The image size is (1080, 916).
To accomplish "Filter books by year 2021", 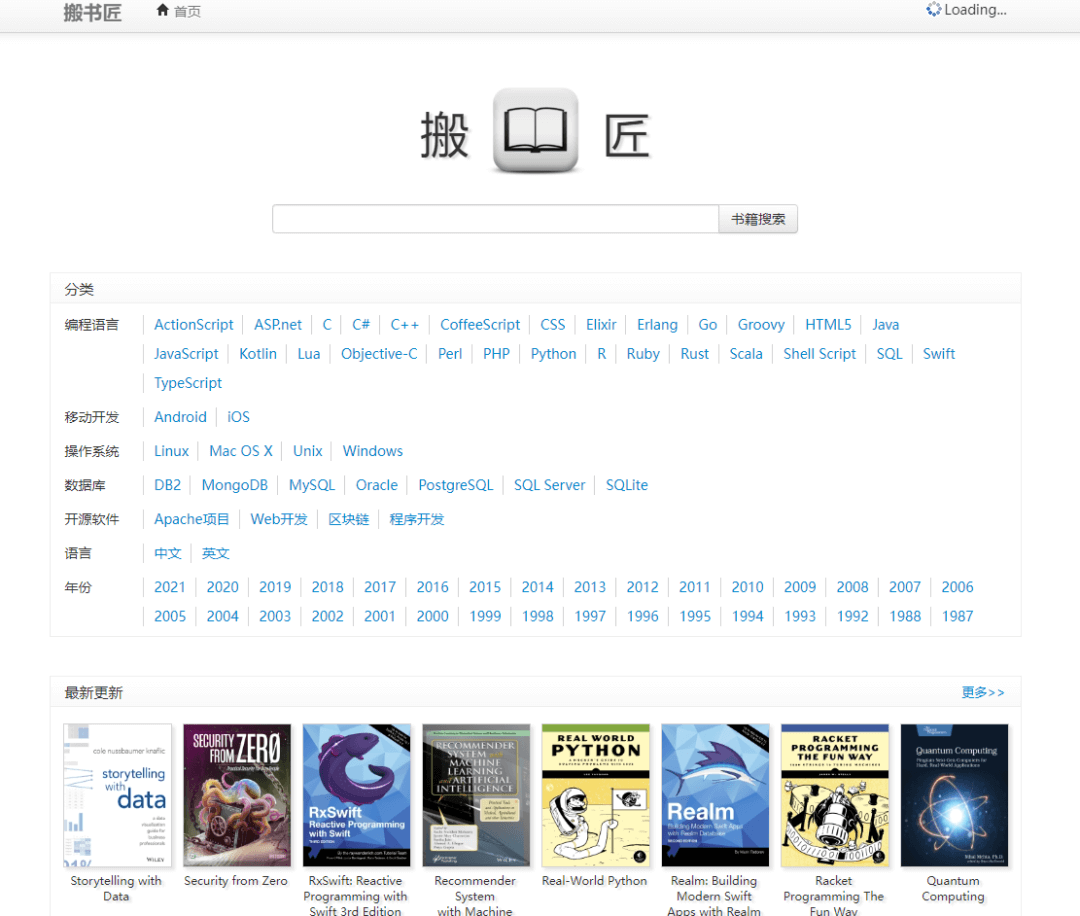I will point(170,587).
